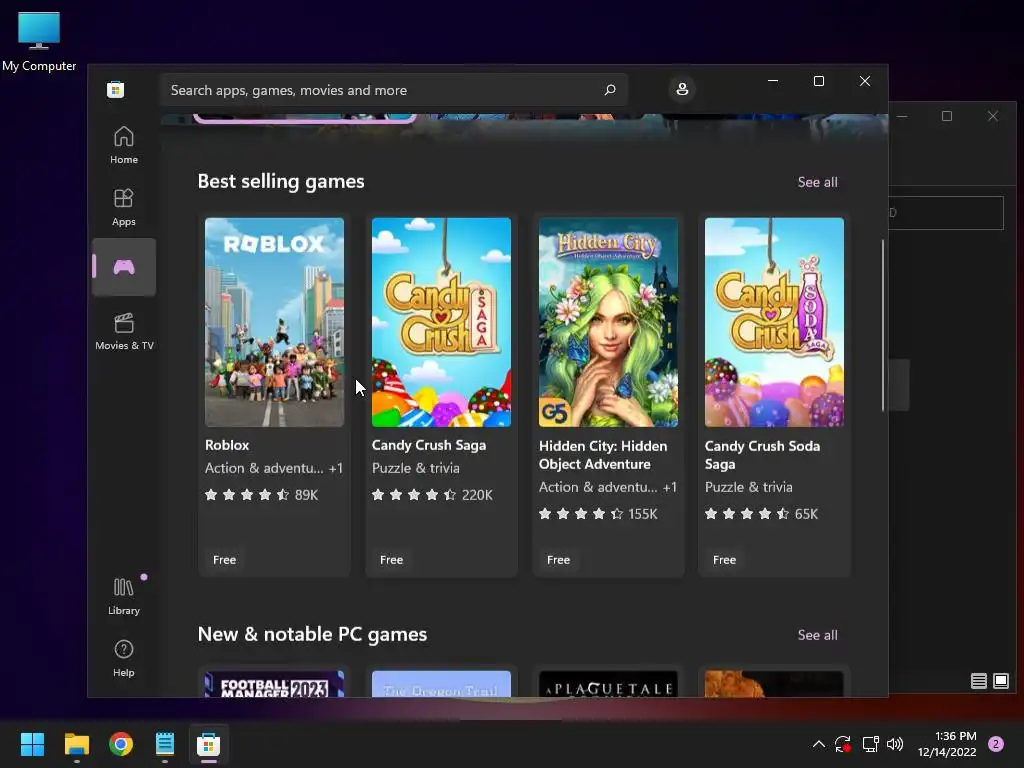Launch Google Chrome from the taskbar
This screenshot has height=768, width=1024.
point(121,744)
